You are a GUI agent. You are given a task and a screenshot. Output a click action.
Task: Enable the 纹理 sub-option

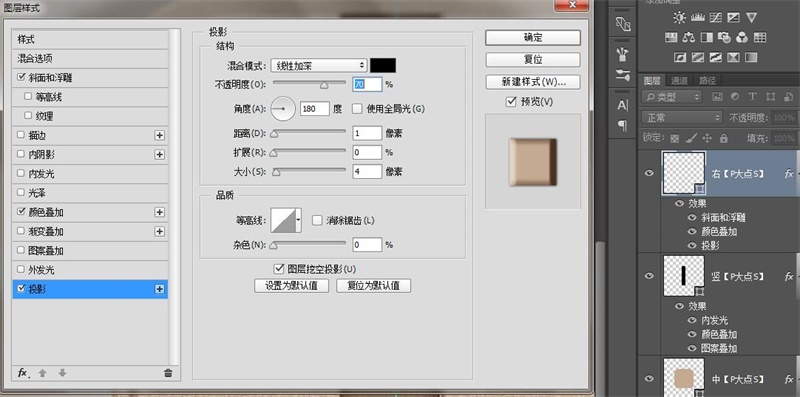pyautogui.click(x=28, y=116)
